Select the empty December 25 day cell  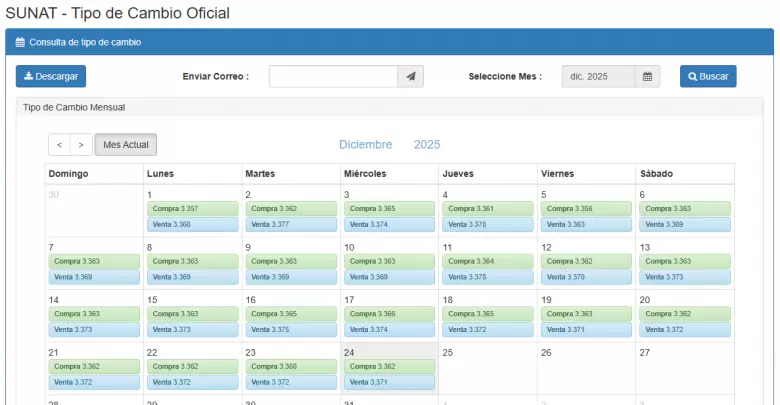[488, 370]
